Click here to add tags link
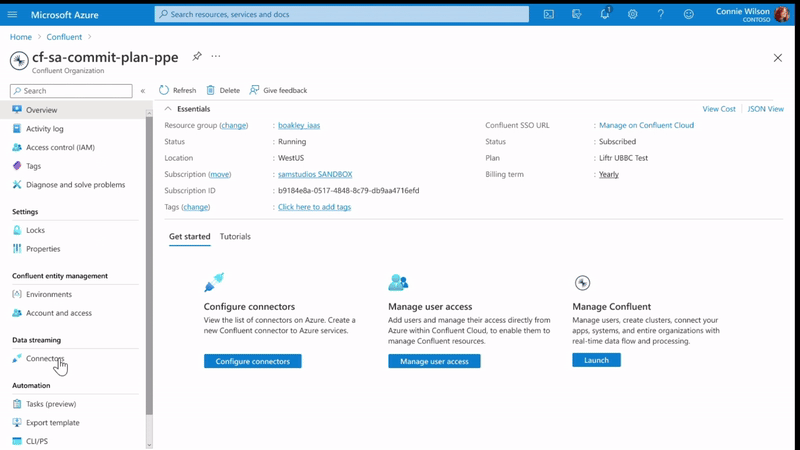Image resolution: width=800 pixels, height=450 pixels. [314, 207]
